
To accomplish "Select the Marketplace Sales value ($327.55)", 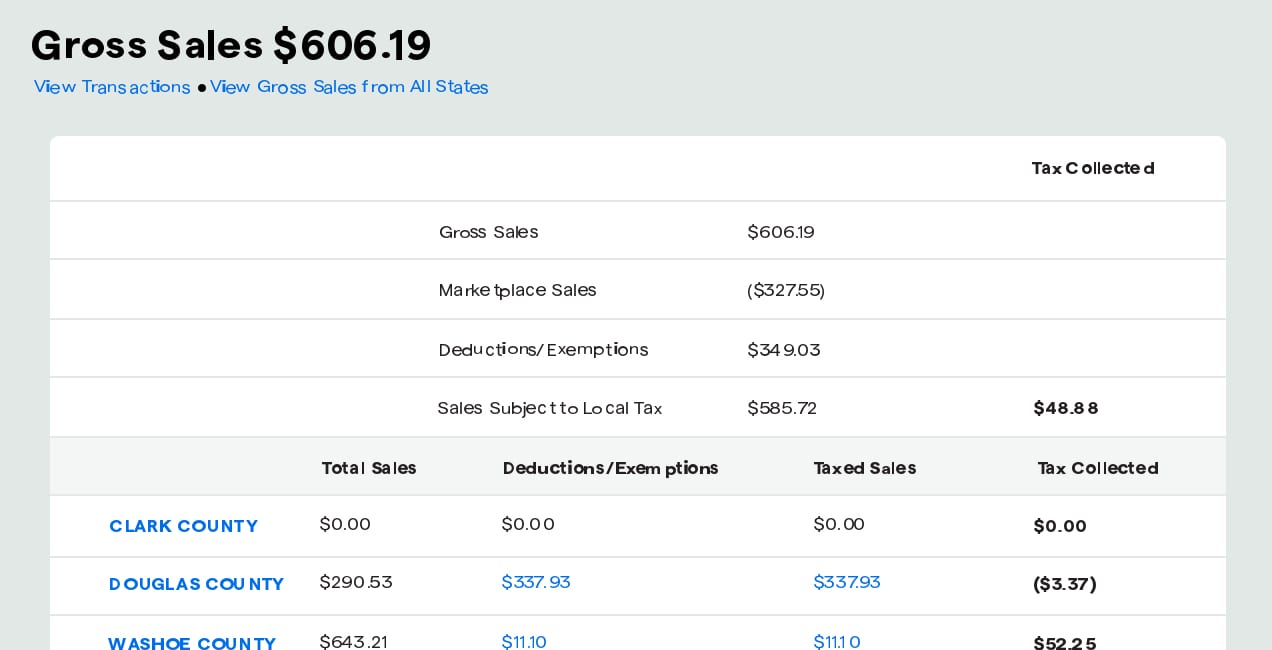I will pyautogui.click(x=786, y=290).
